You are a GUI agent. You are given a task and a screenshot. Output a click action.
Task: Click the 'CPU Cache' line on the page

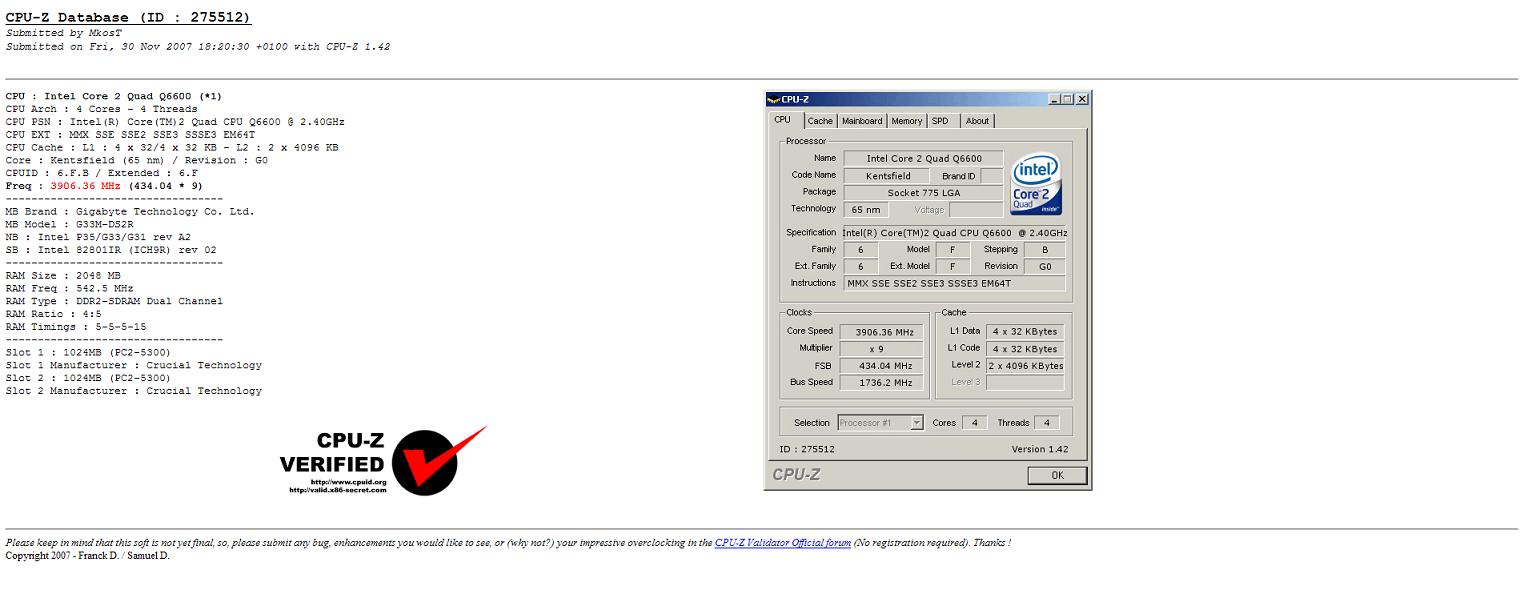click(172, 148)
